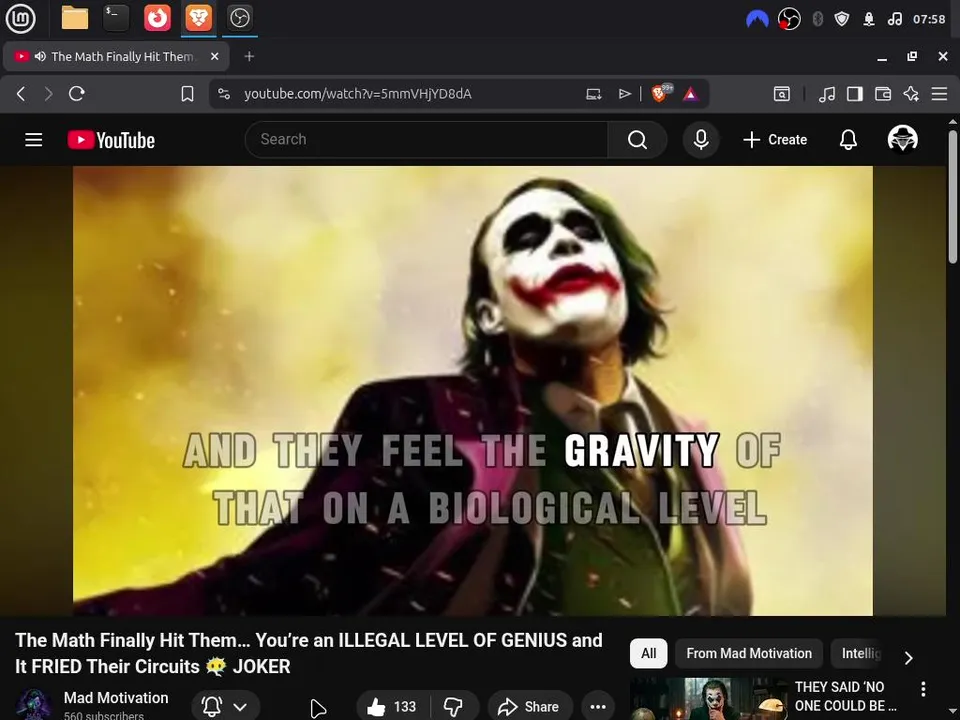Dislike this video
This screenshot has width=960, height=720.
coord(454,707)
